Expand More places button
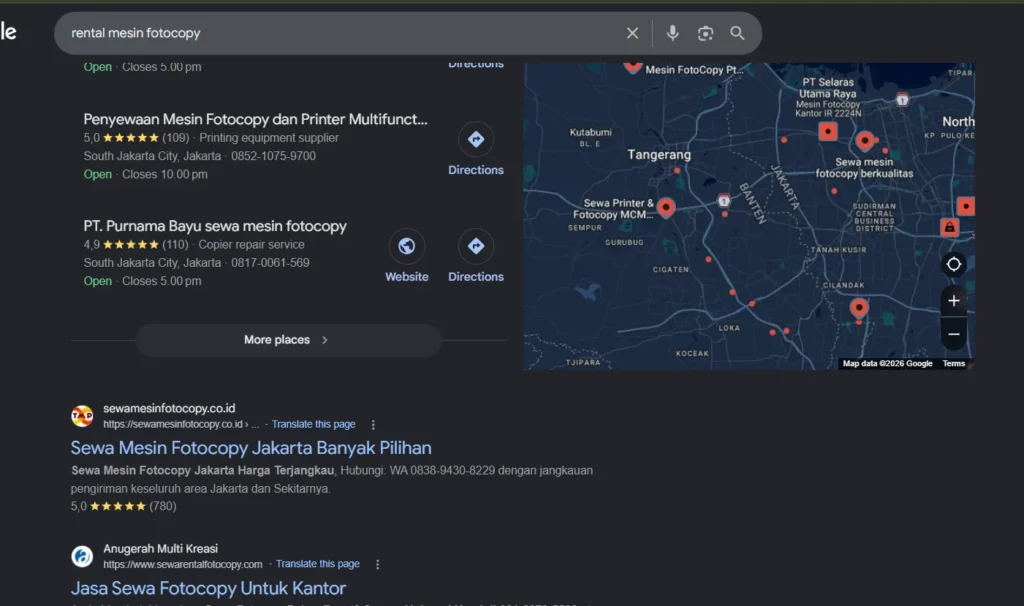This screenshot has width=1024, height=606. click(x=288, y=340)
